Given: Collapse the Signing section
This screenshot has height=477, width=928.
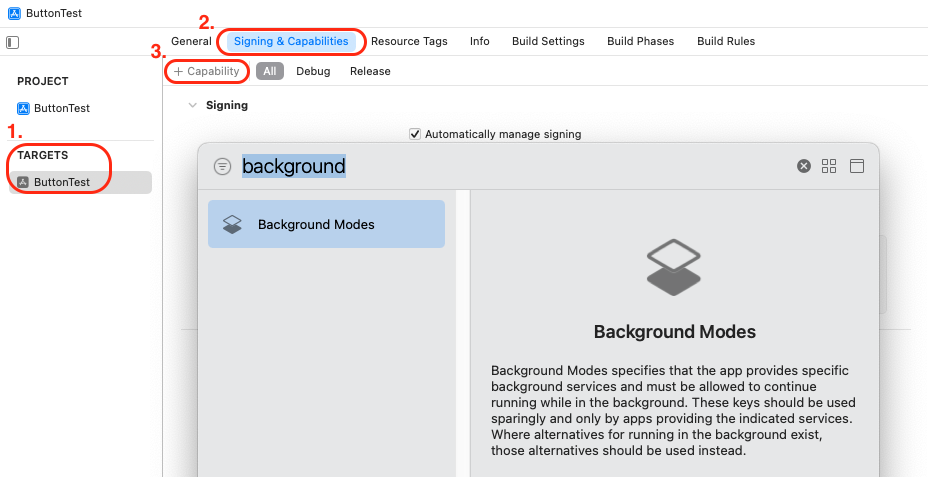Looking at the screenshot, I should pos(192,105).
